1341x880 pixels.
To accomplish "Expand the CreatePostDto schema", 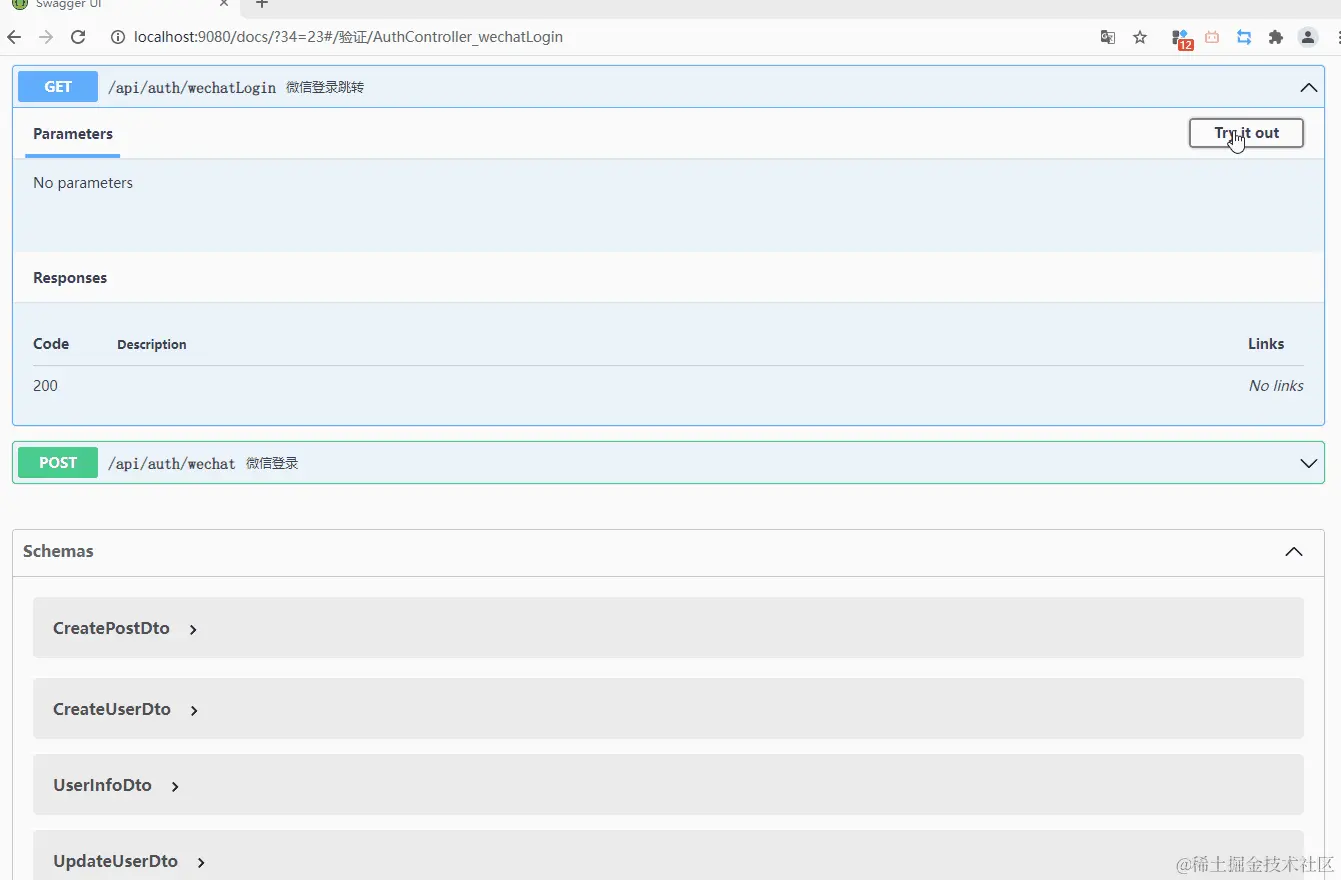I will (x=193, y=629).
